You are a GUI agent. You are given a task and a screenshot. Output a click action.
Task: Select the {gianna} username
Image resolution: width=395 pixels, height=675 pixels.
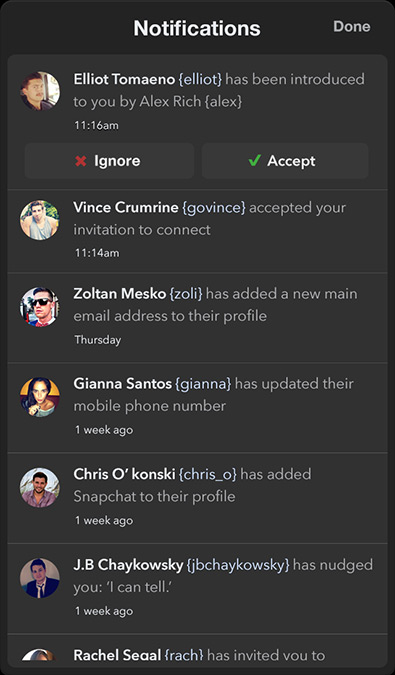click(x=203, y=384)
